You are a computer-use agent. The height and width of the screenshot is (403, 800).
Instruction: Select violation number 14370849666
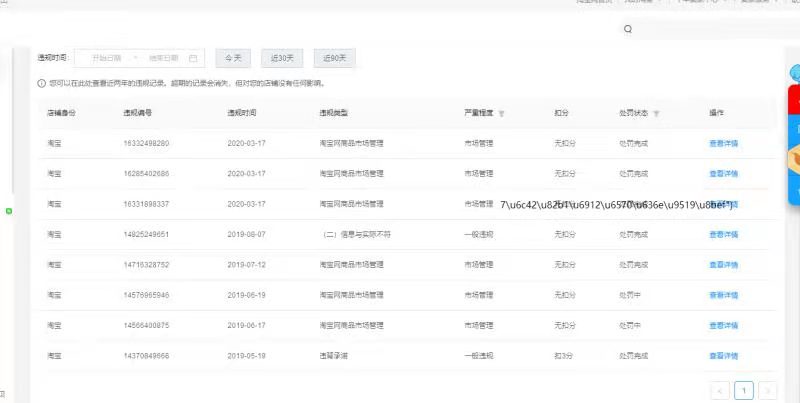tap(146, 356)
